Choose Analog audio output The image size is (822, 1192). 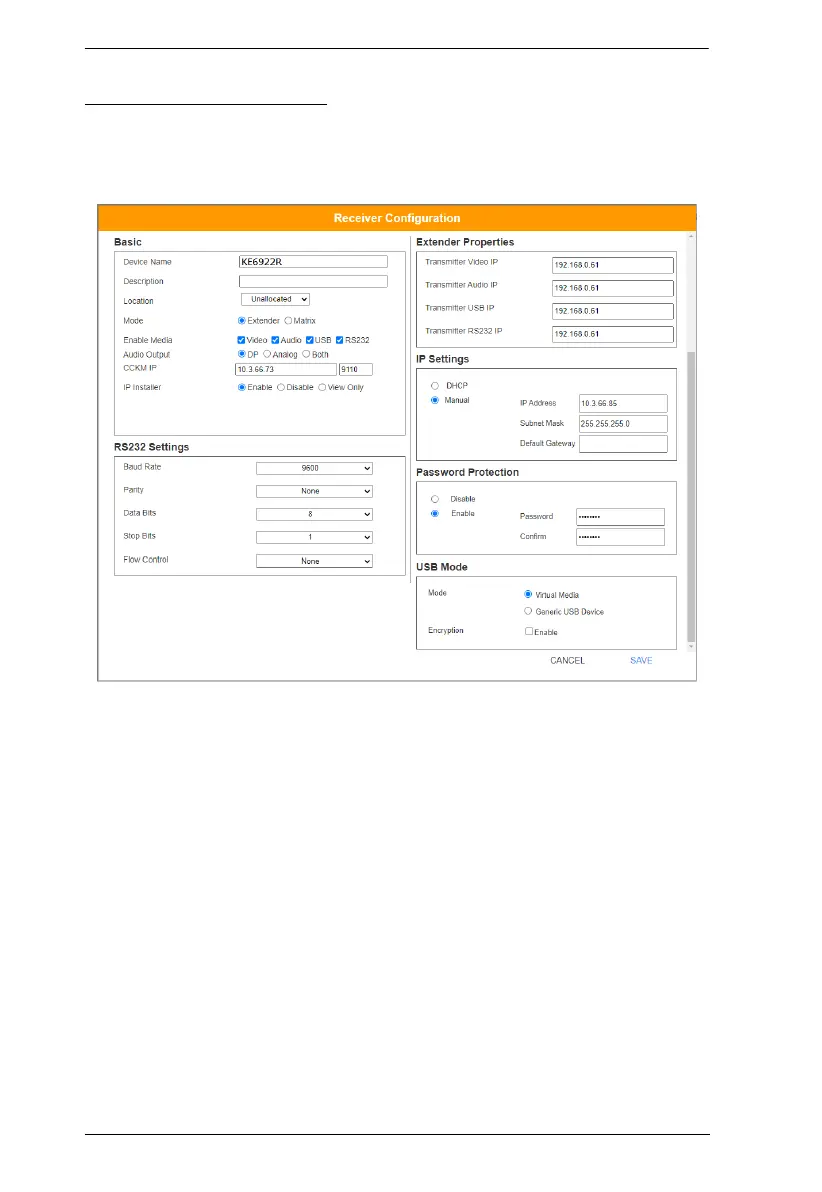click(x=267, y=354)
